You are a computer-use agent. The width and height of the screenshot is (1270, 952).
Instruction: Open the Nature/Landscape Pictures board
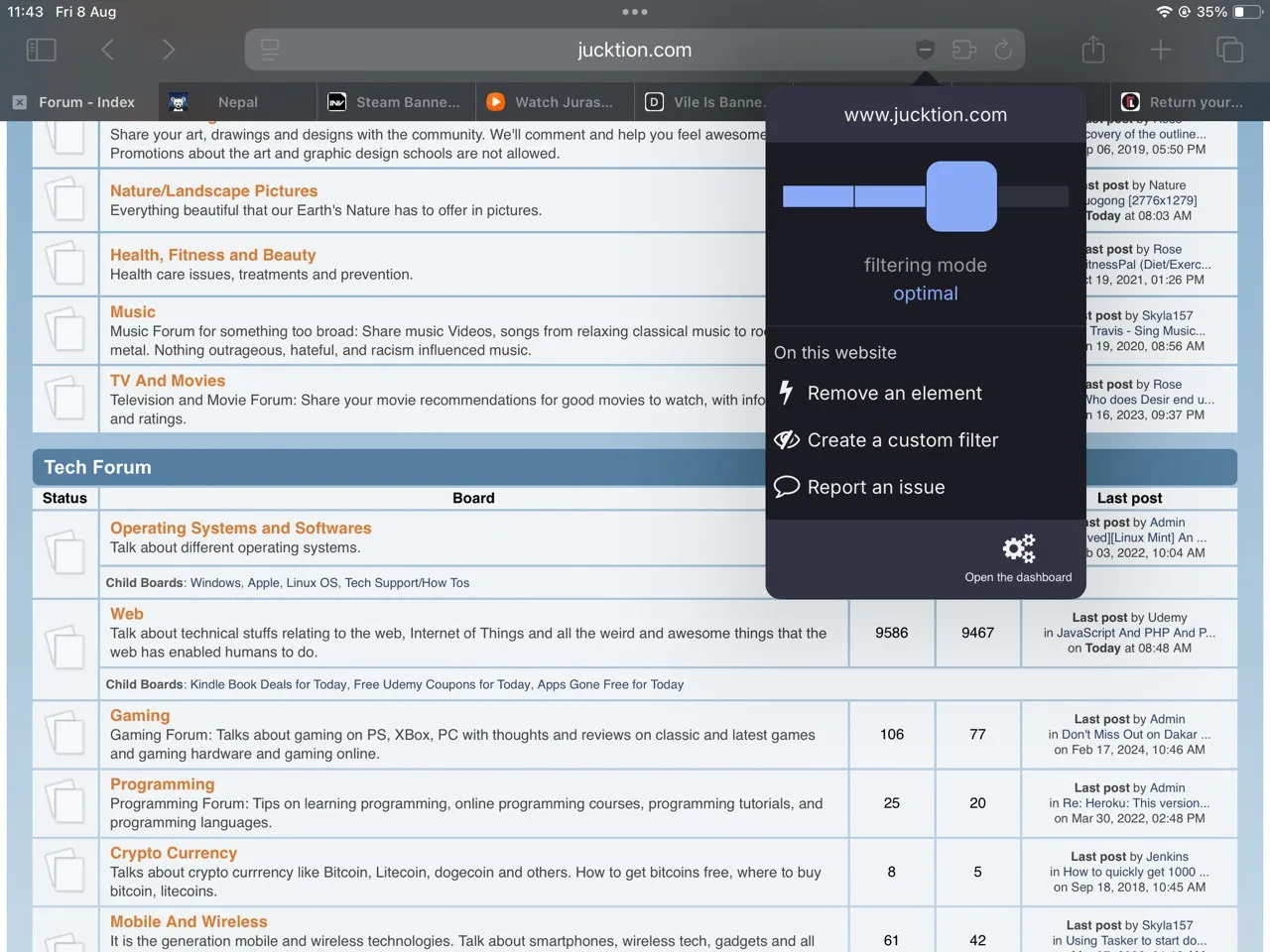coord(213,190)
